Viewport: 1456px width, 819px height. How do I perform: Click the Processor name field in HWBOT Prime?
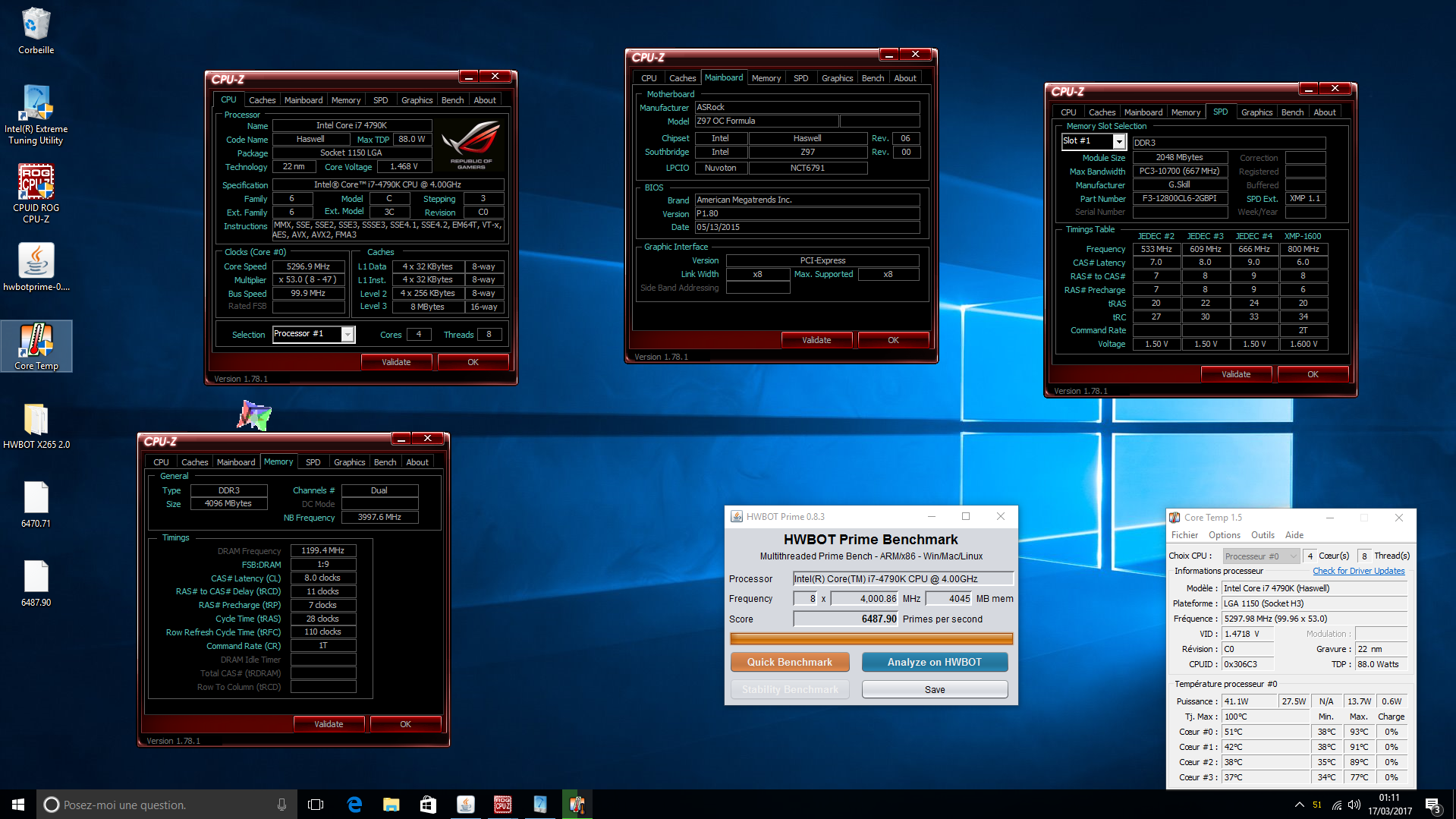tap(903, 578)
